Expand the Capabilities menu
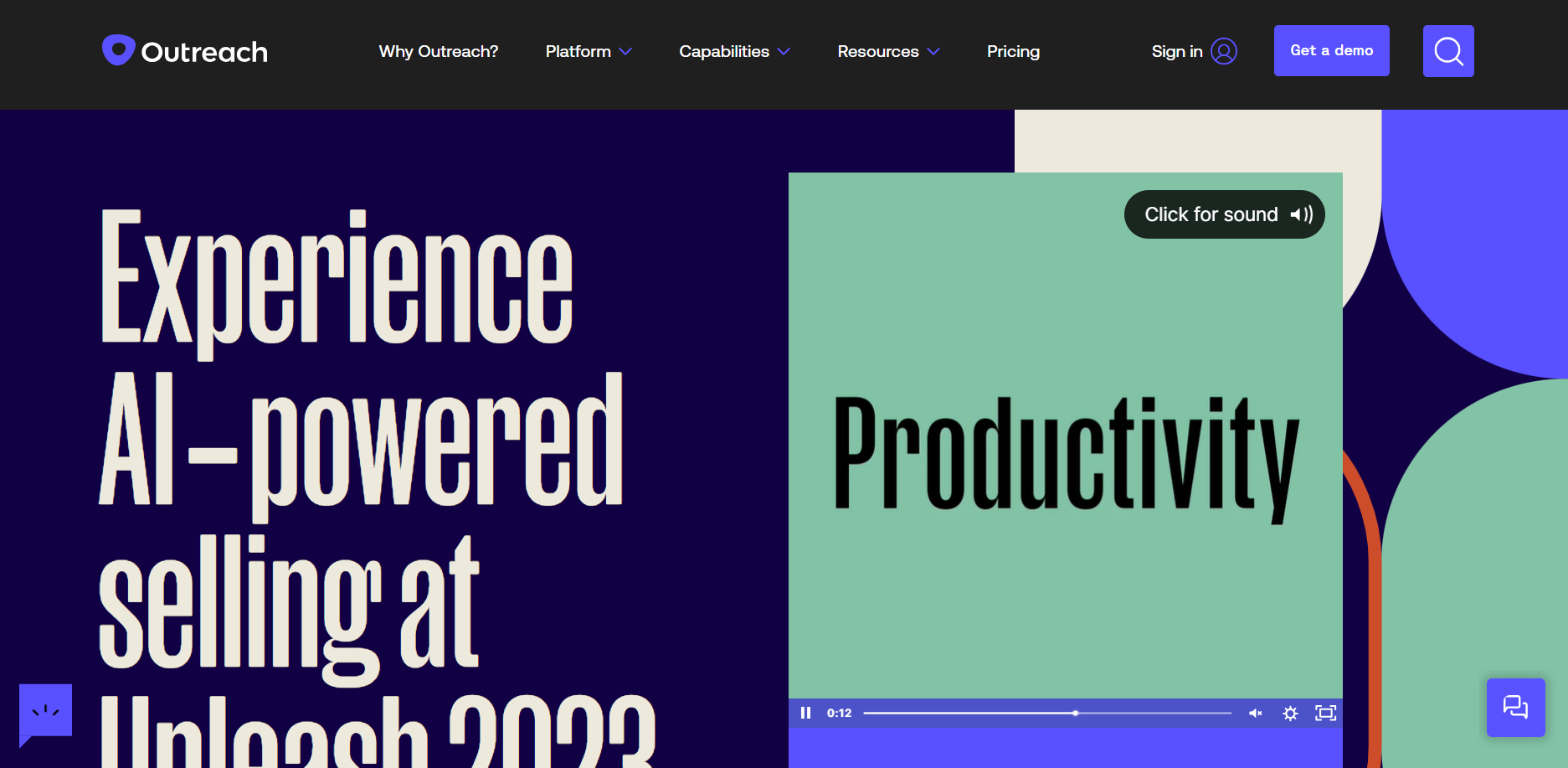1568x768 pixels. (734, 51)
